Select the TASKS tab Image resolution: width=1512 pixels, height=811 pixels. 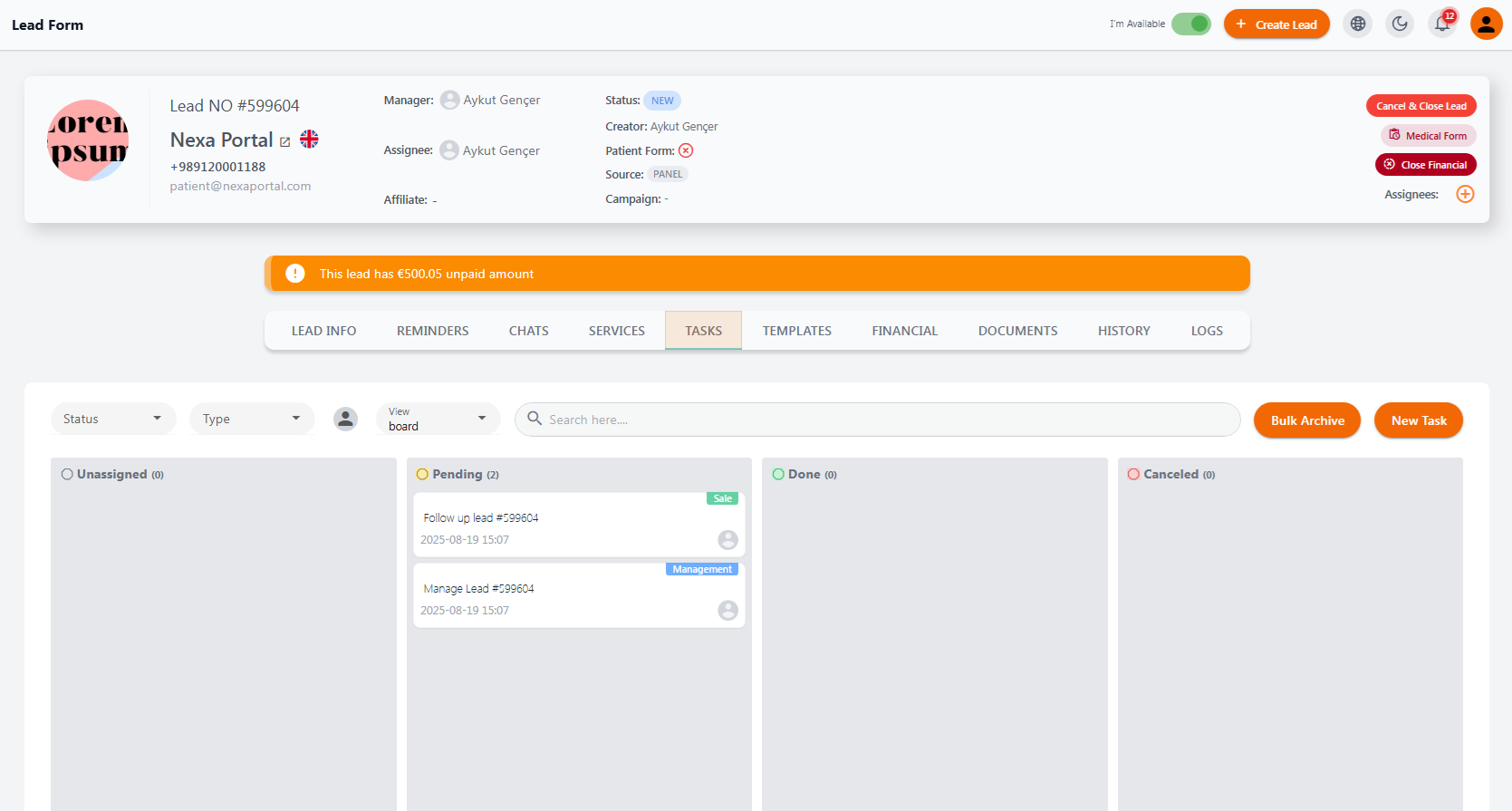coord(704,331)
